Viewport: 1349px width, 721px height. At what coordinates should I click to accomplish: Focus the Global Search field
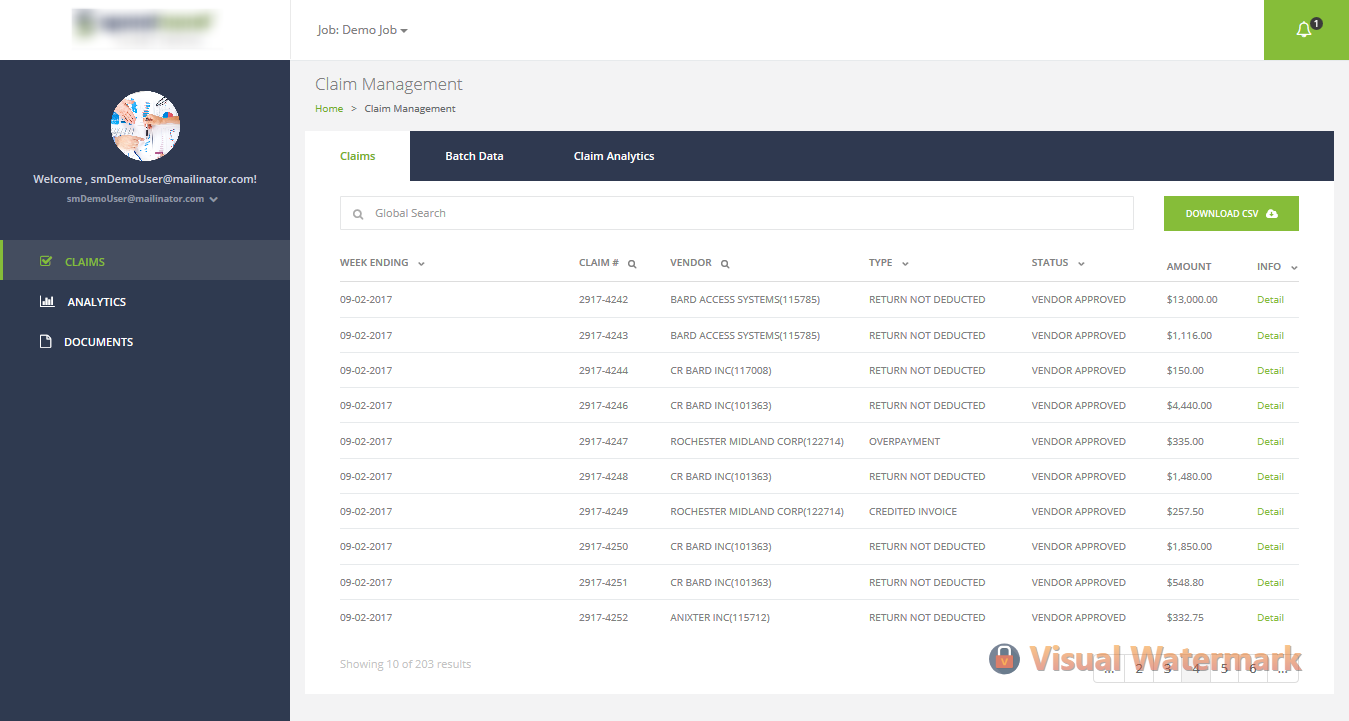(x=737, y=213)
